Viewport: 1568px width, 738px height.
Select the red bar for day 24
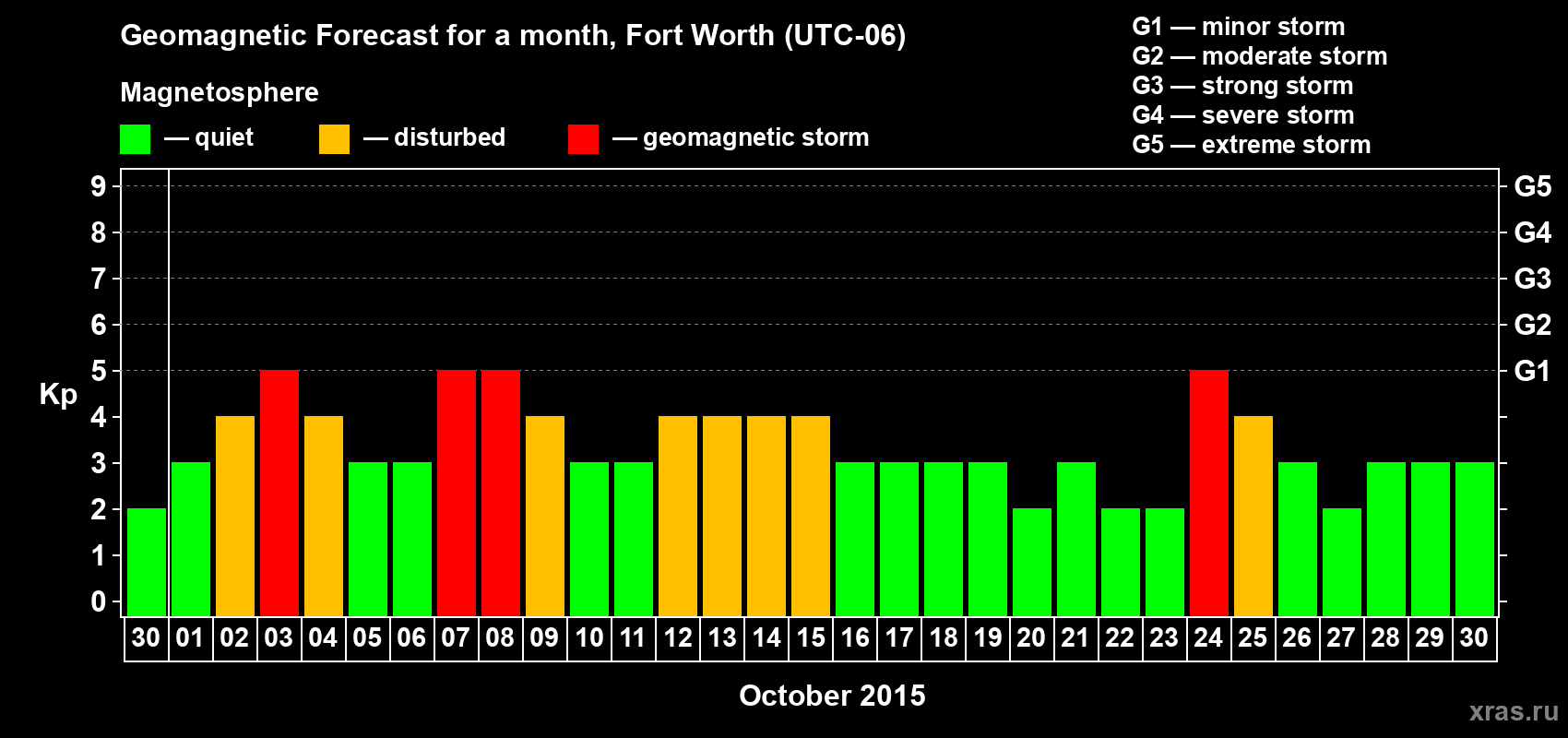[1209, 493]
